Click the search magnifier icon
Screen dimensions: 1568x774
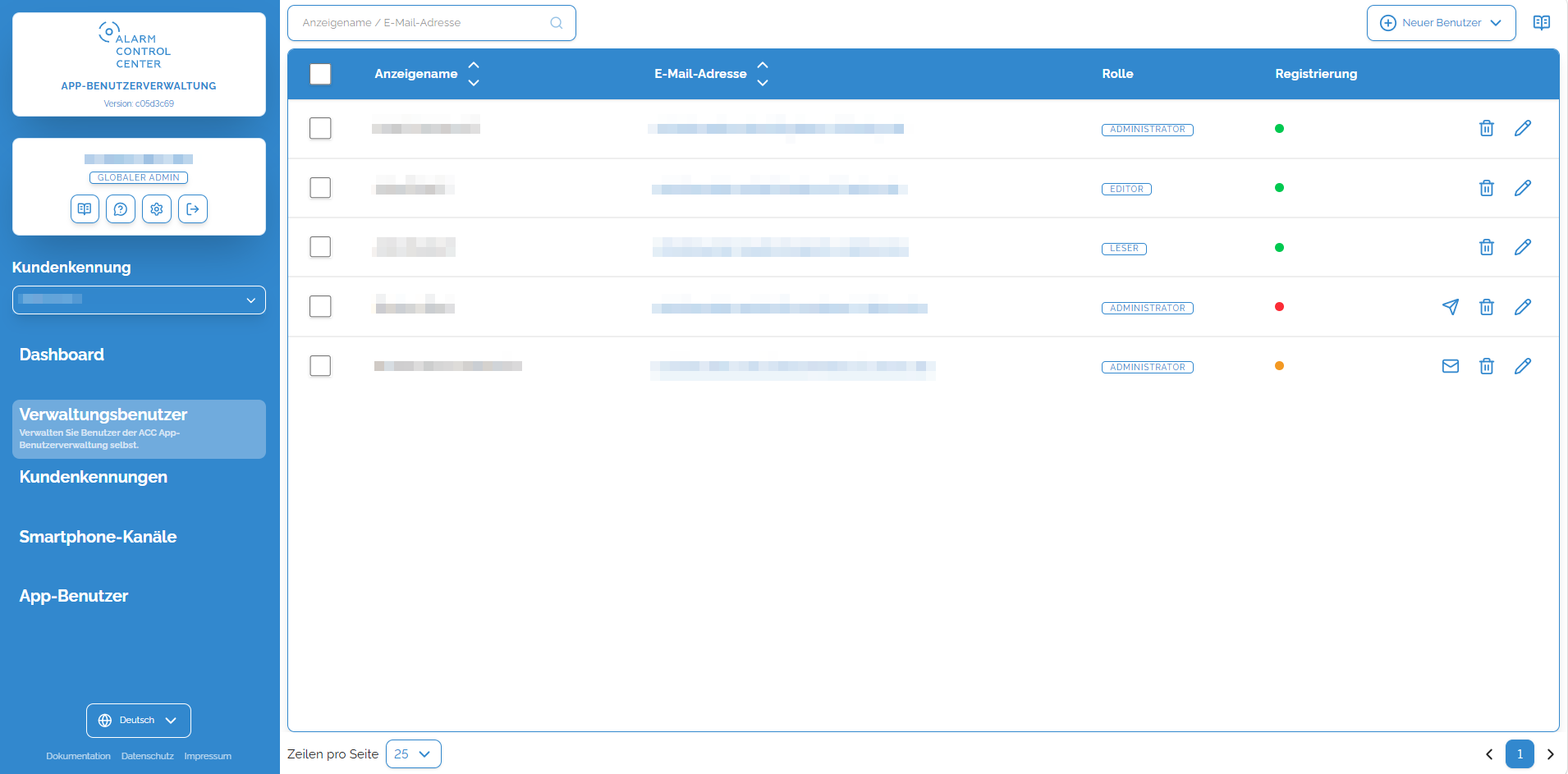click(x=557, y=23)
